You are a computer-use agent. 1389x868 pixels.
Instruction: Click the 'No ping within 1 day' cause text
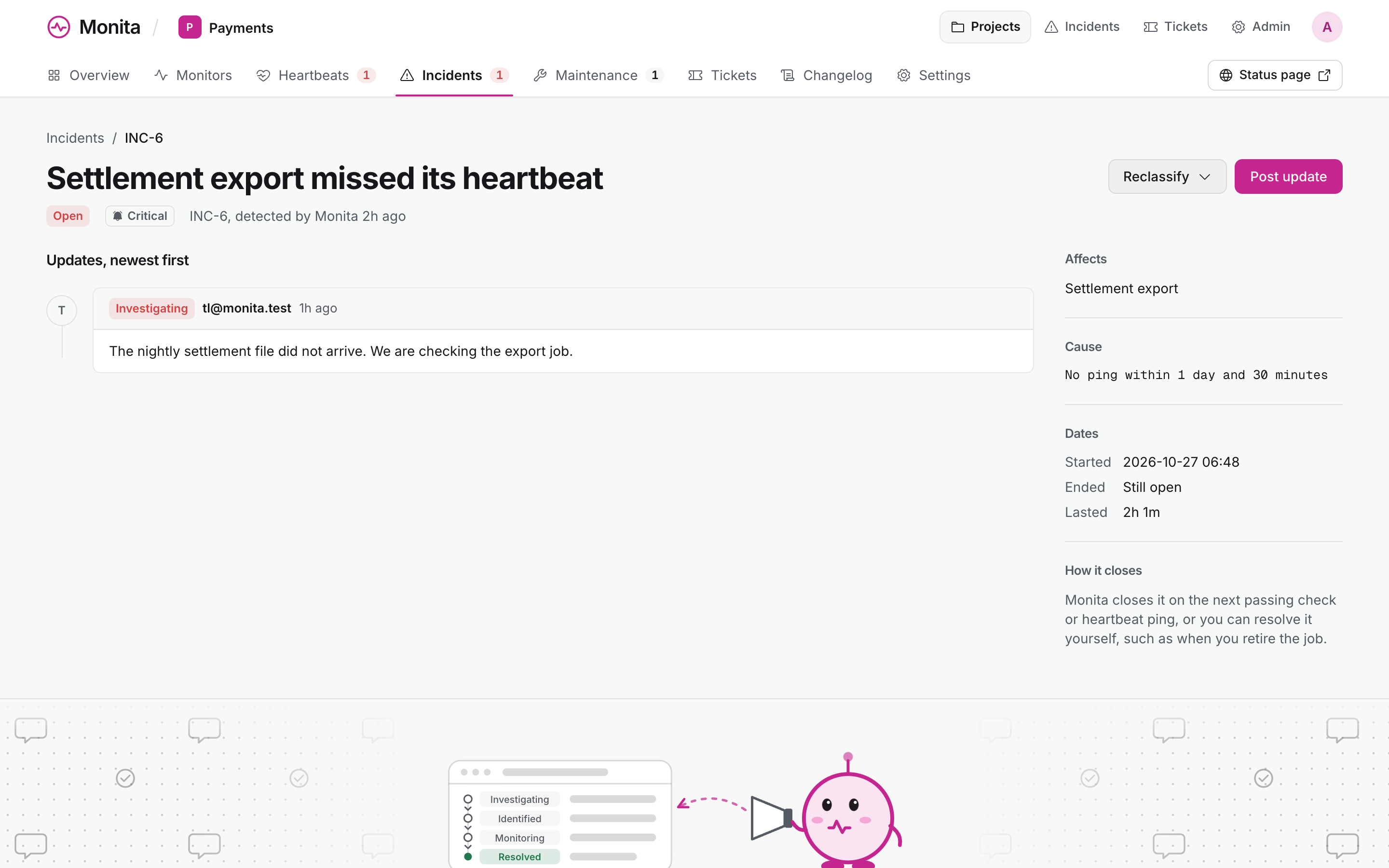[x=1196, y=375]
